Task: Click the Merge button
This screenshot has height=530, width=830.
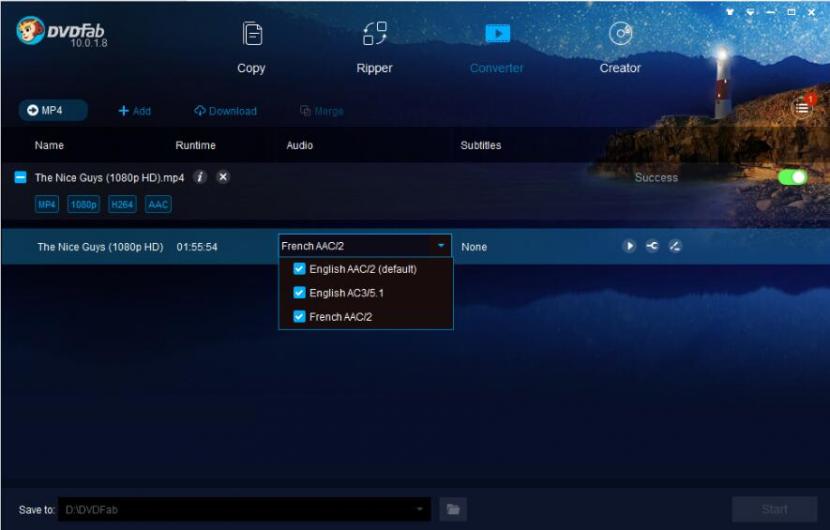Action: (322, 111)
